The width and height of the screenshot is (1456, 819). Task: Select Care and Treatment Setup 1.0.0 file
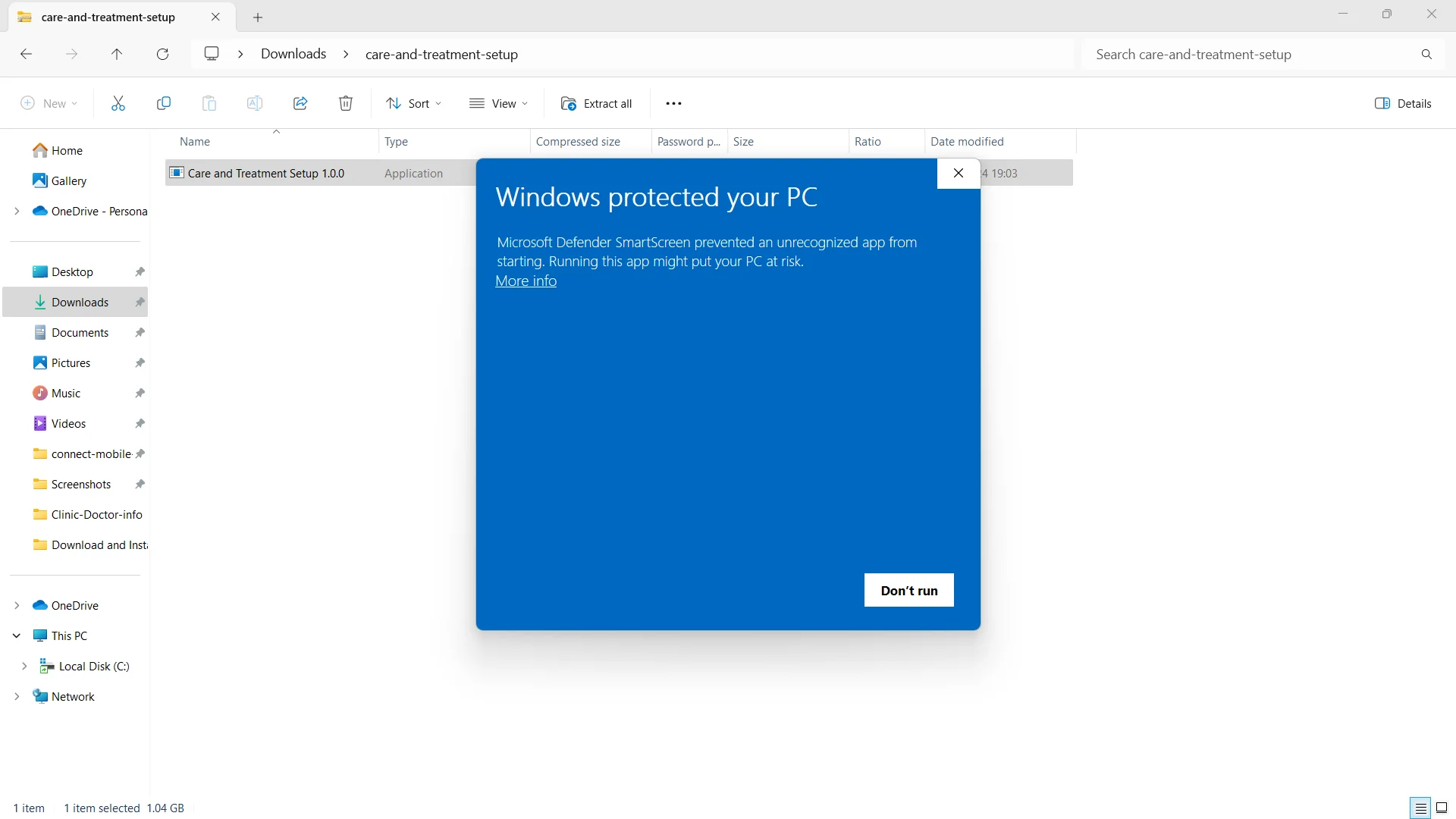(264, 172)
